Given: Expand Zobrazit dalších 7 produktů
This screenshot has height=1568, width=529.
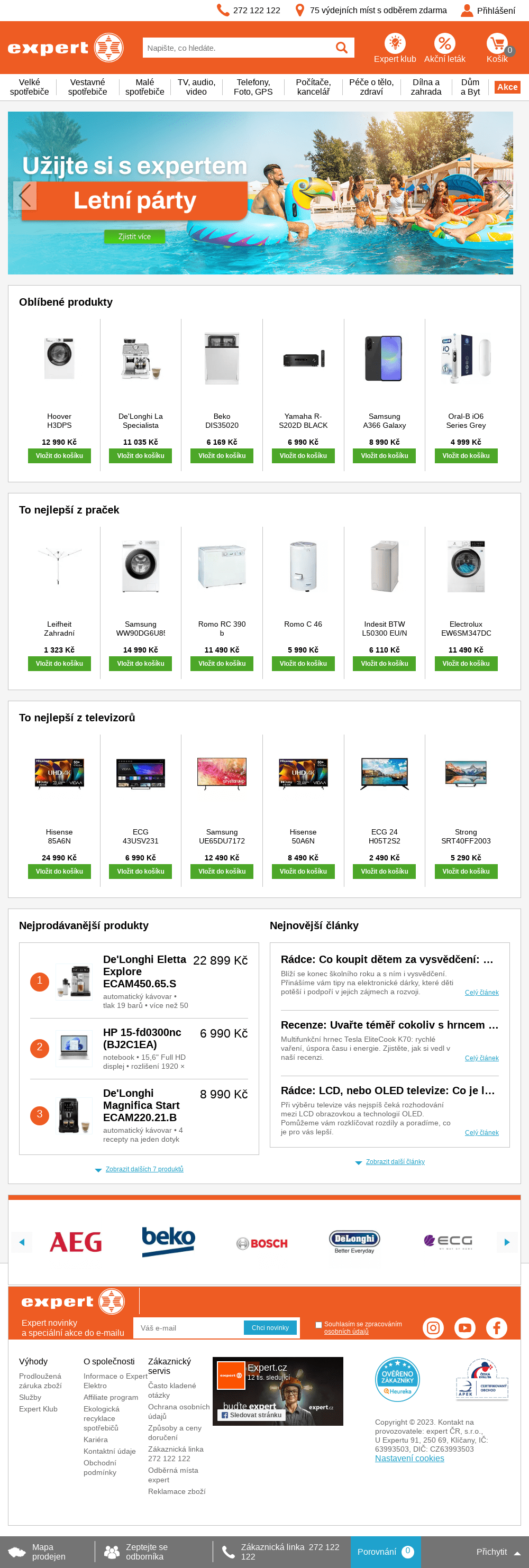Looking at the screenshot, I should click(144, 1169).
